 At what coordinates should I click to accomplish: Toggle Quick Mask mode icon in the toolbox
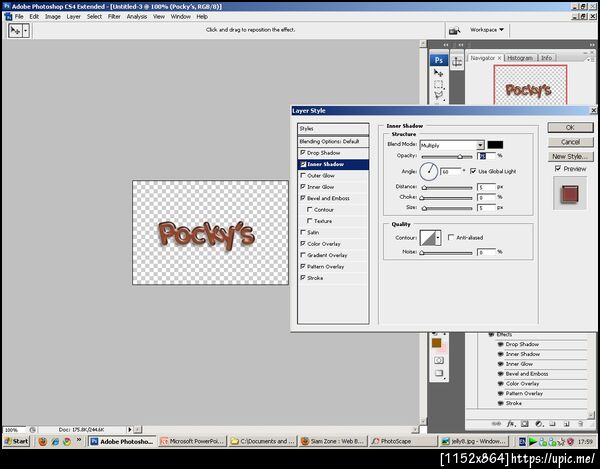tap(439, 360)
